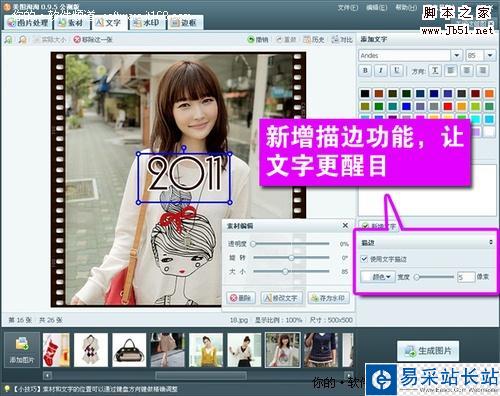Select the yellow top model thumbnail
This screenshot has height=396, width=500.
tap(206, 350)
